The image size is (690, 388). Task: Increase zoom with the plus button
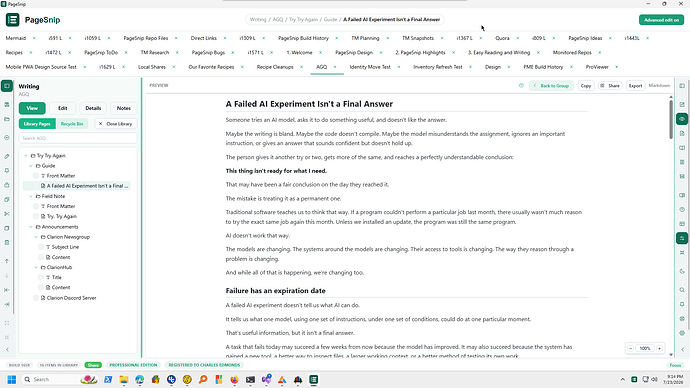tap(659, 348)
